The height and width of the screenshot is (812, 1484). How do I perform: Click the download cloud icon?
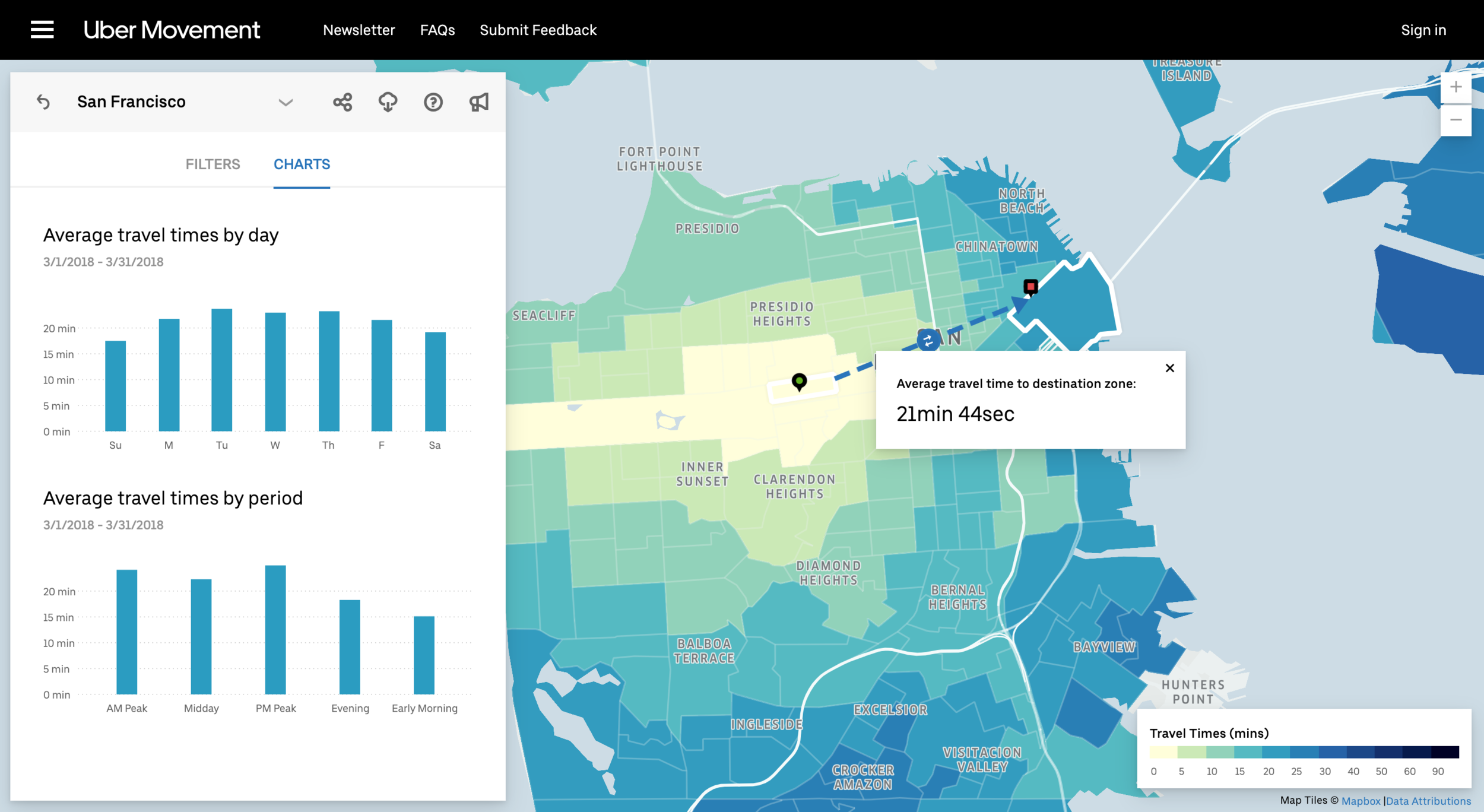(388, 102)
